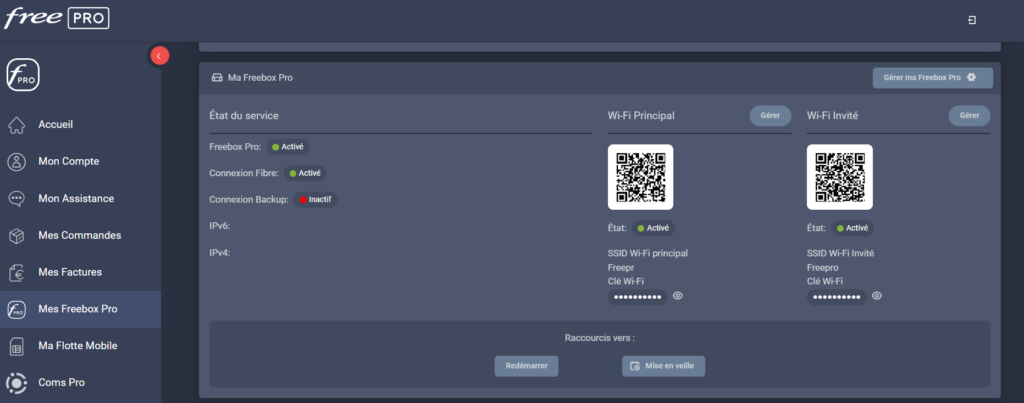The image size is (1024, 403).
Task: Click the Wi-Fi Invité QR code
Action: pos(839,177)
